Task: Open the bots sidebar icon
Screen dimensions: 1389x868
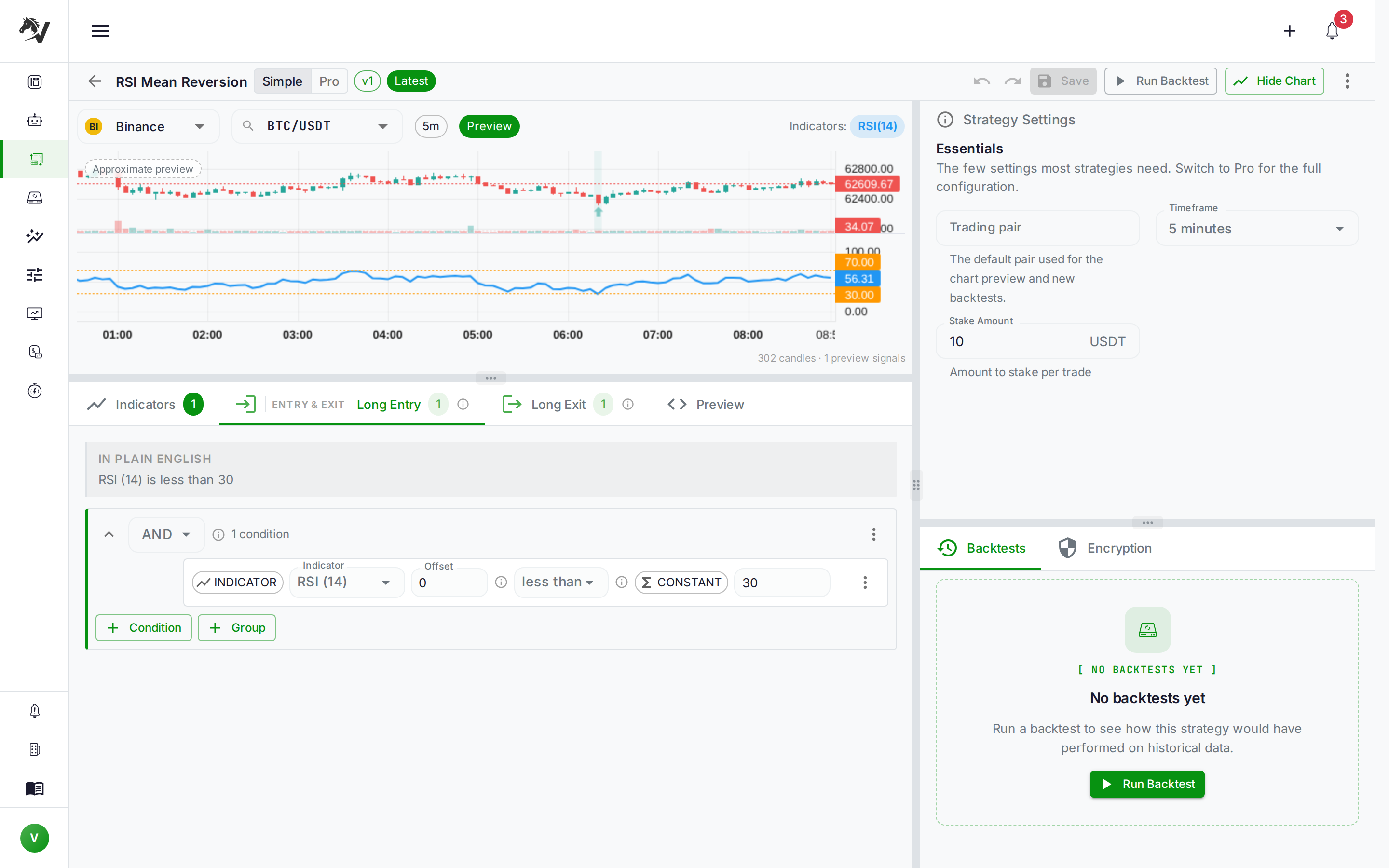Action: [x=34, y=120]
